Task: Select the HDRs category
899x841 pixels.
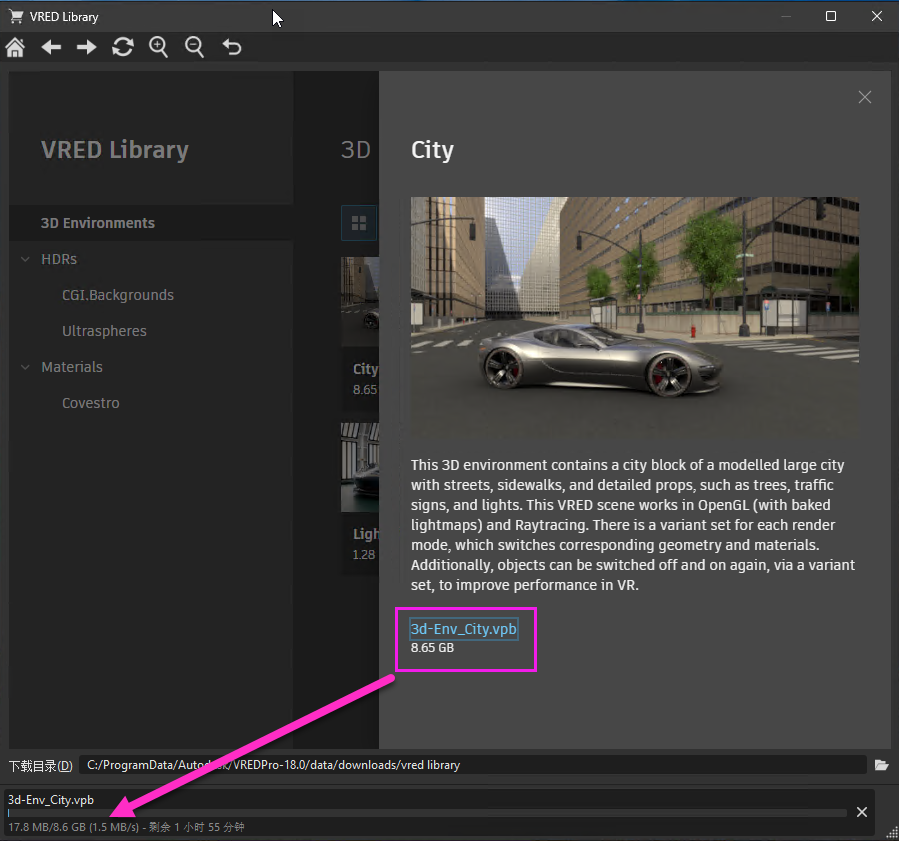Action: [59, 259]
